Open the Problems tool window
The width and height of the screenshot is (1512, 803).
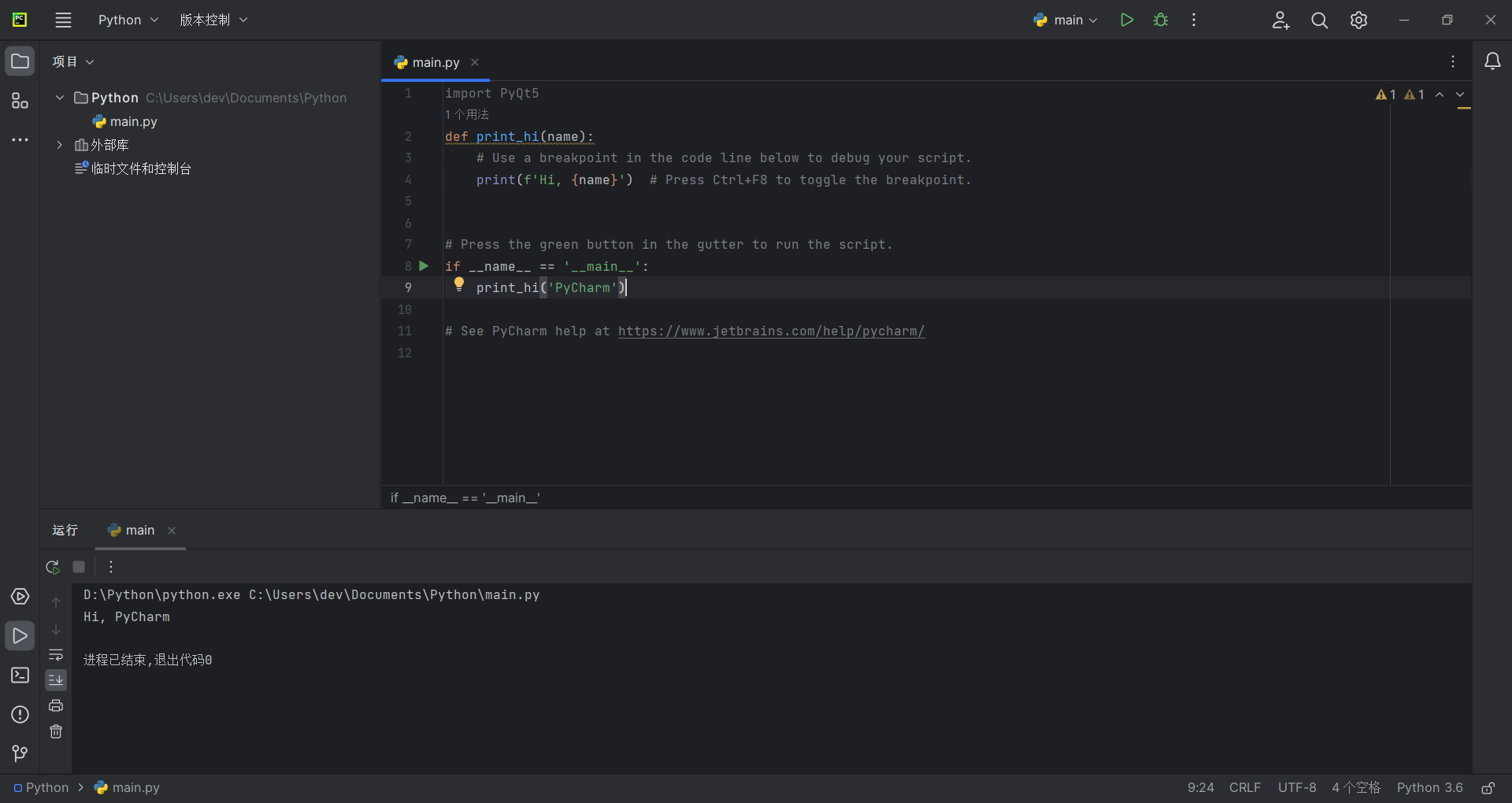[x=20, y=715]
